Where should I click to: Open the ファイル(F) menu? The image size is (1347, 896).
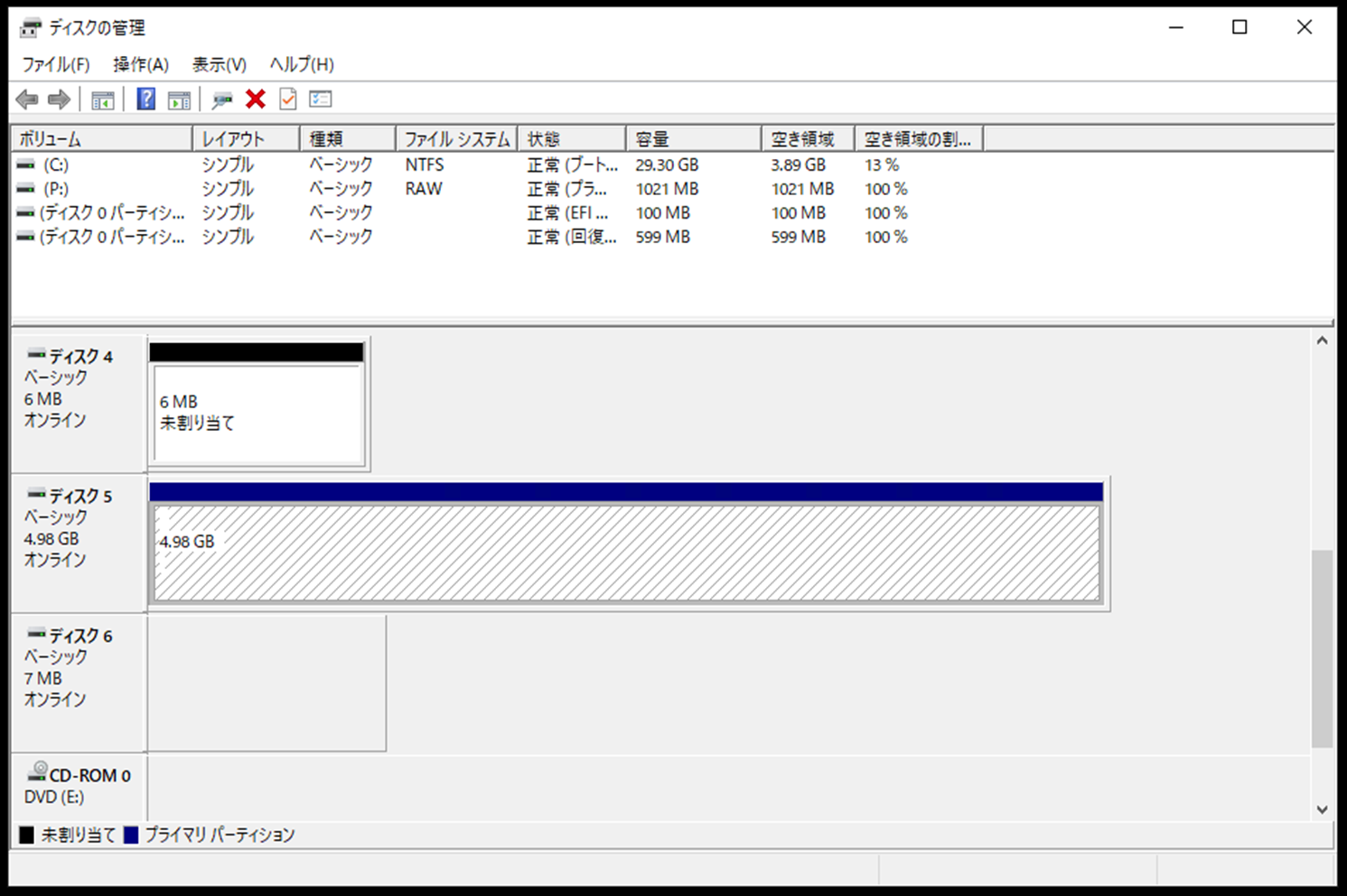[x=56, y=64]
